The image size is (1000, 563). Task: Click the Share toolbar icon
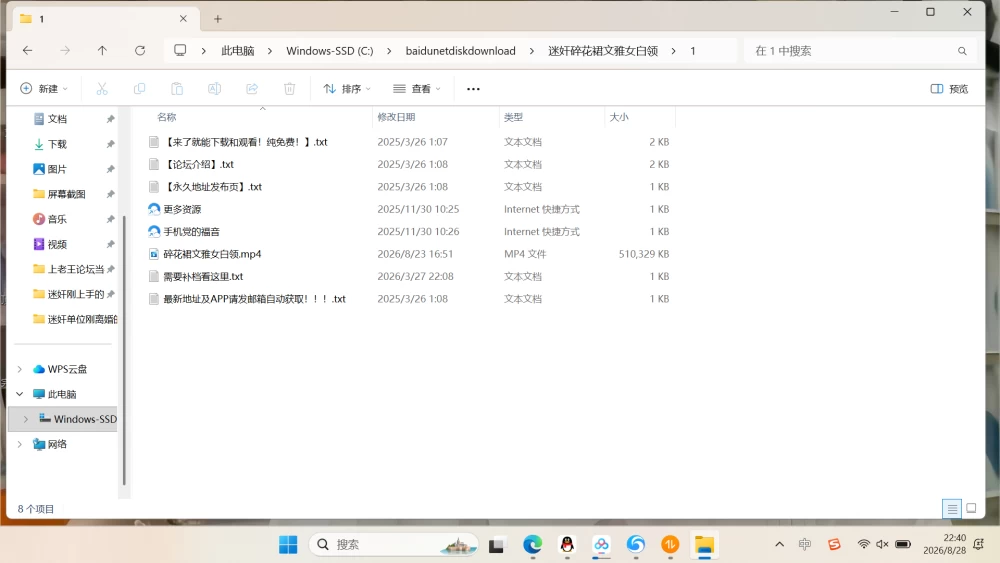coord(252,89)
